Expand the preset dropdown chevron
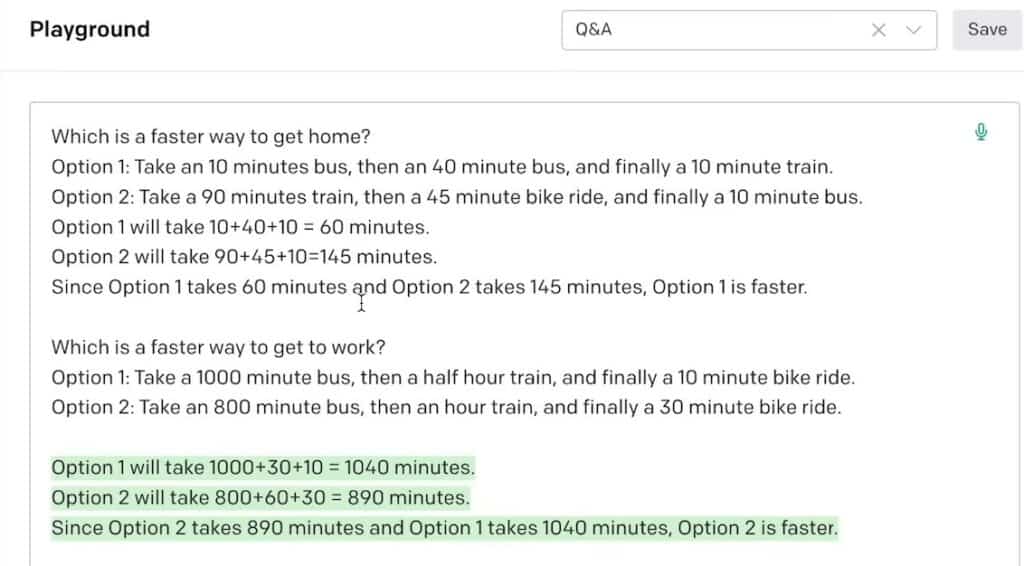This screenshot has width=1024, height=566. coord(913,30)
